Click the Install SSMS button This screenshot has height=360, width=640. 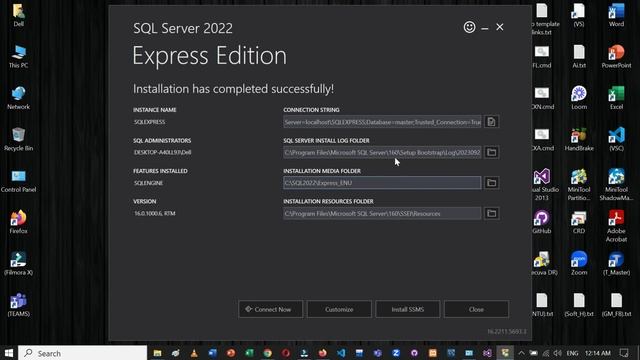tap(408, 309)
